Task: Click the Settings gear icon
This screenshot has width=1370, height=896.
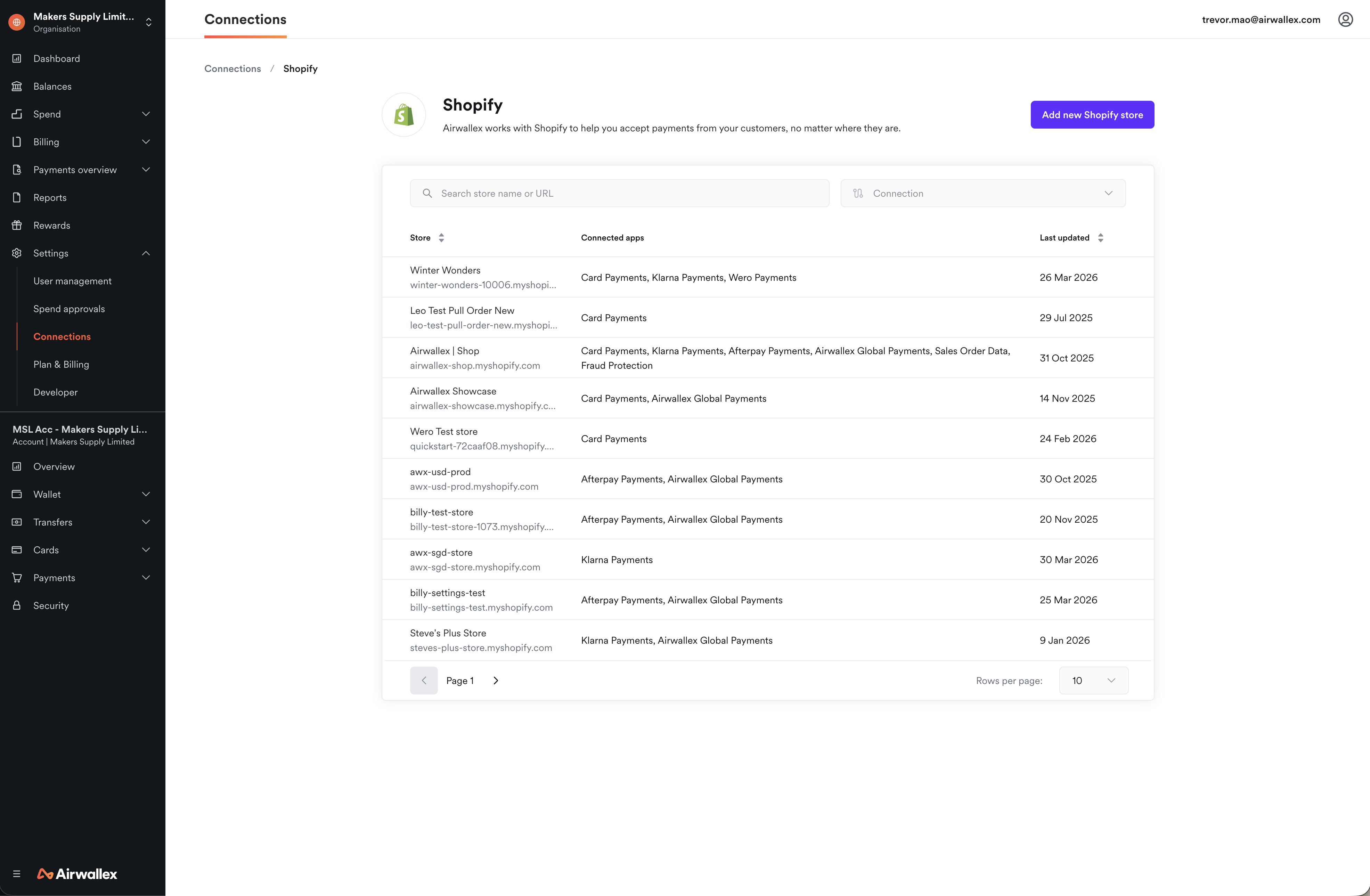Action: 17,253
